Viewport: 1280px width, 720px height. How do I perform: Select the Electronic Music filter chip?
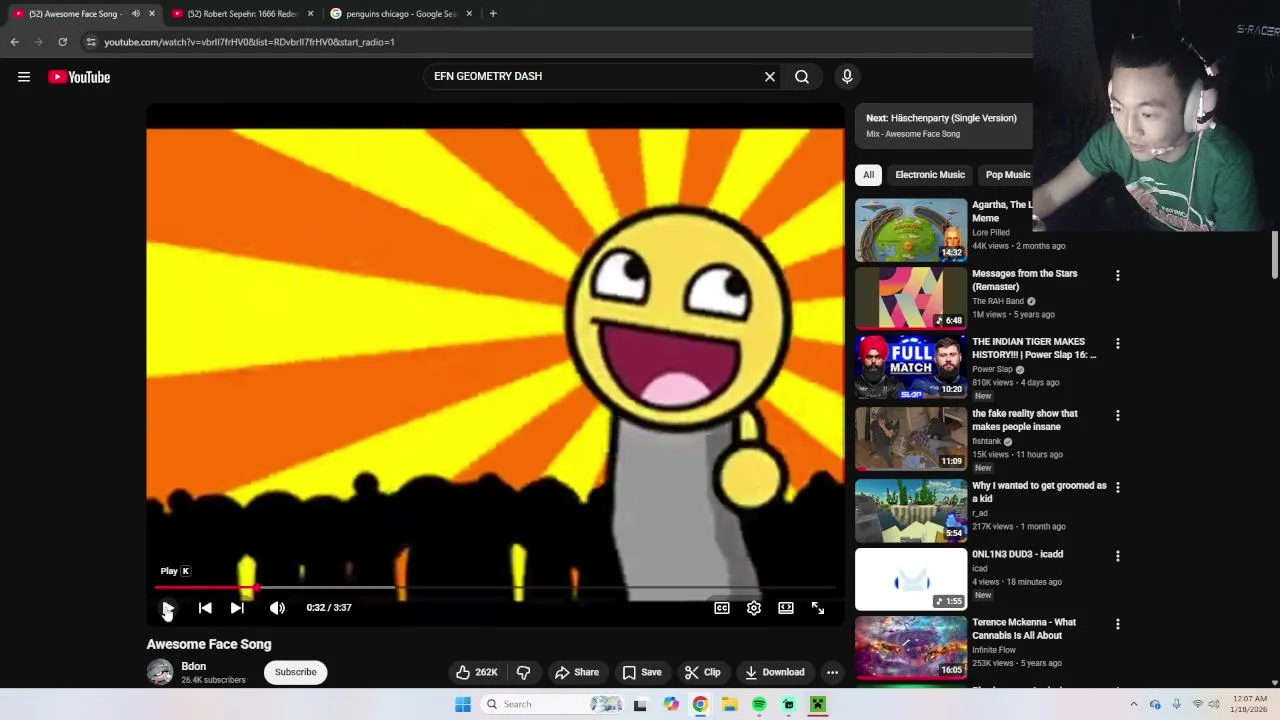point(930,175)
